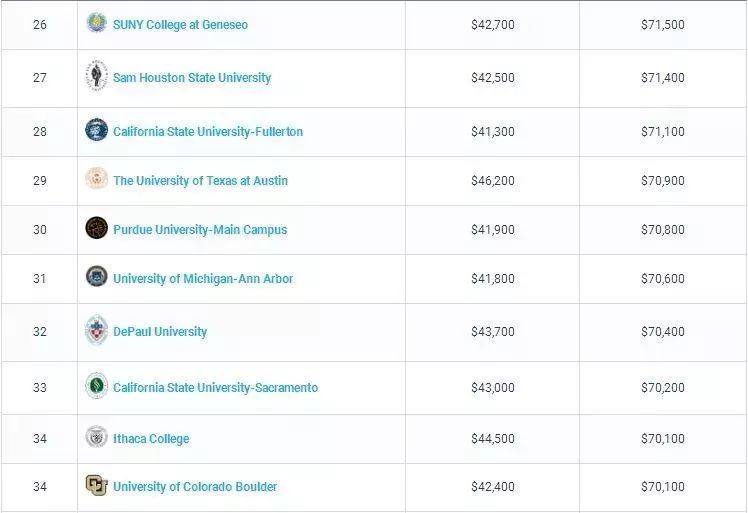The image size is (748, 513).
Task: Open the Sam Houston State University link
Action: (x=192, y=77)
